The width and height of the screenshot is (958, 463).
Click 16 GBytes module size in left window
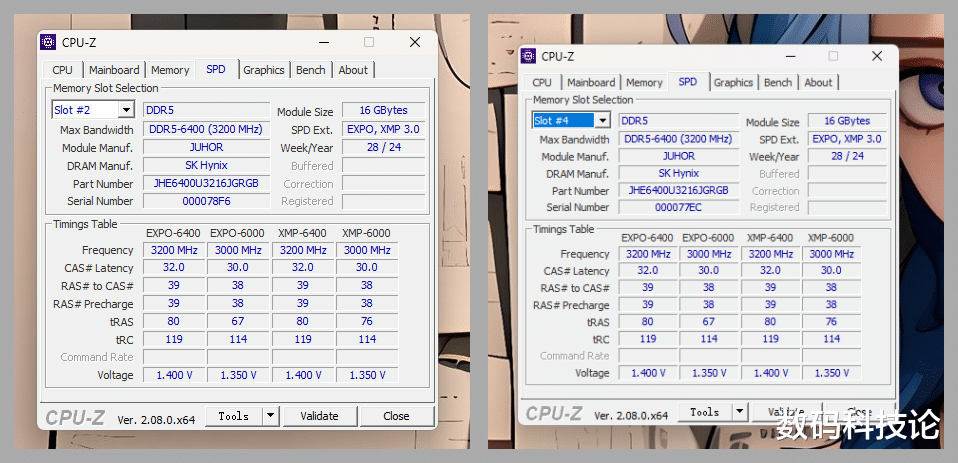[x=384, y=111]
